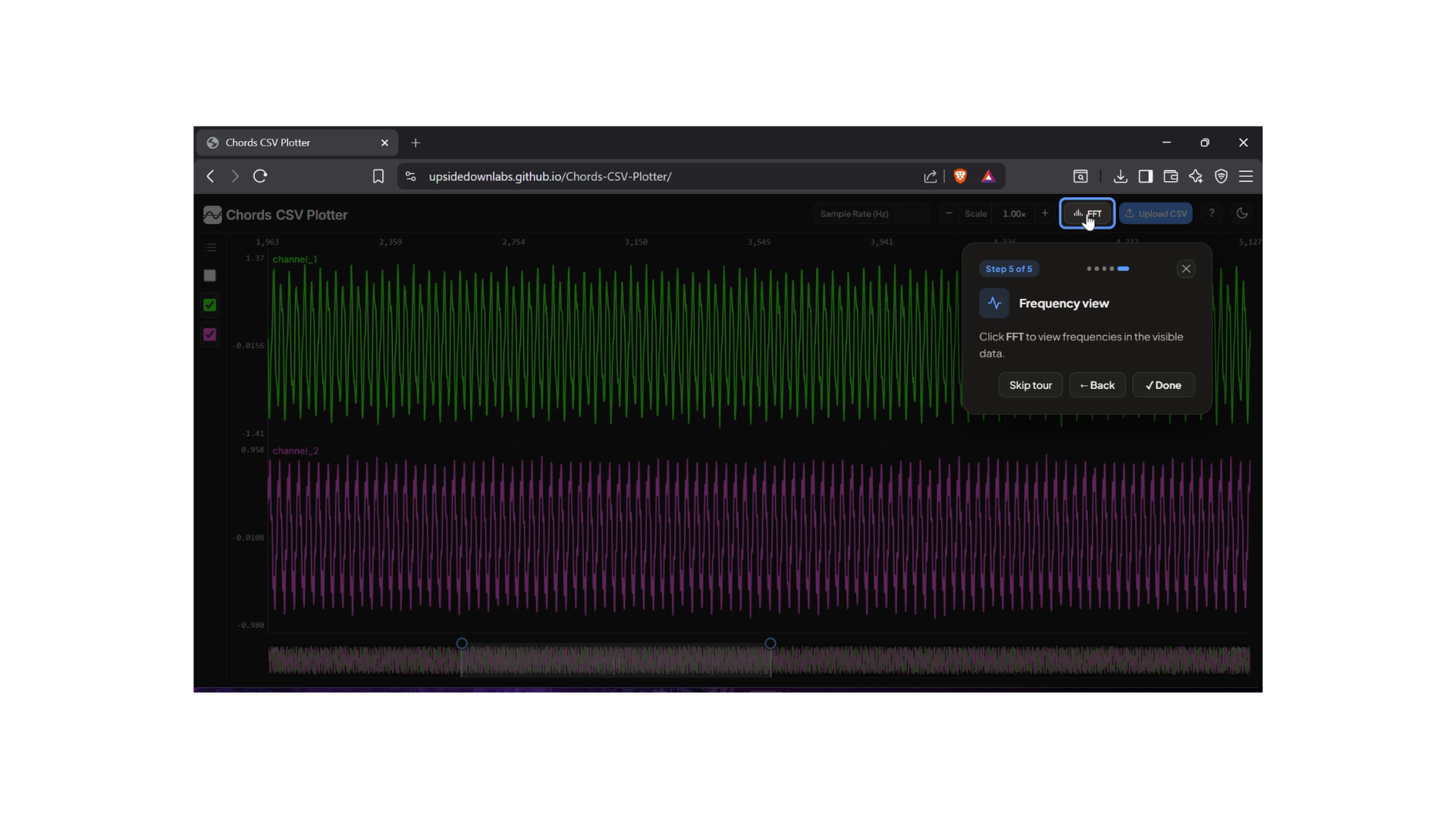Open the channel list menu icon
This screenshot has width=1456, height=819.
tap(210, 247)
